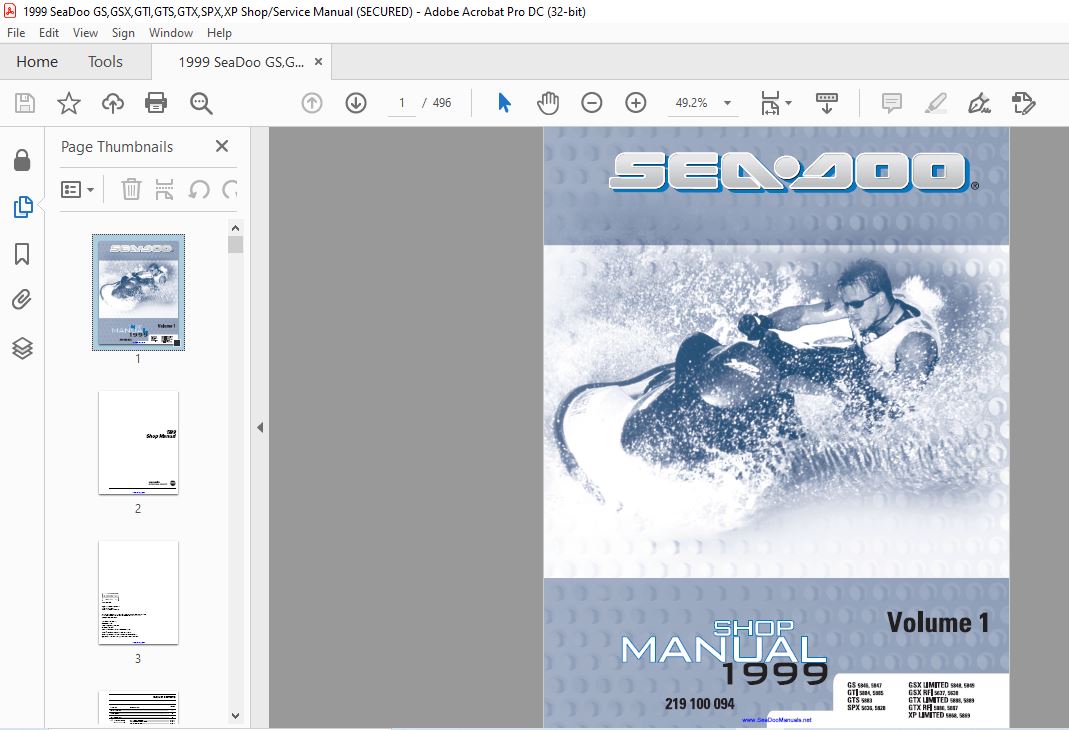This screenshot has width=1069, height=730.
Task: Open the Window menu
Action: click(x=170, y=33)
